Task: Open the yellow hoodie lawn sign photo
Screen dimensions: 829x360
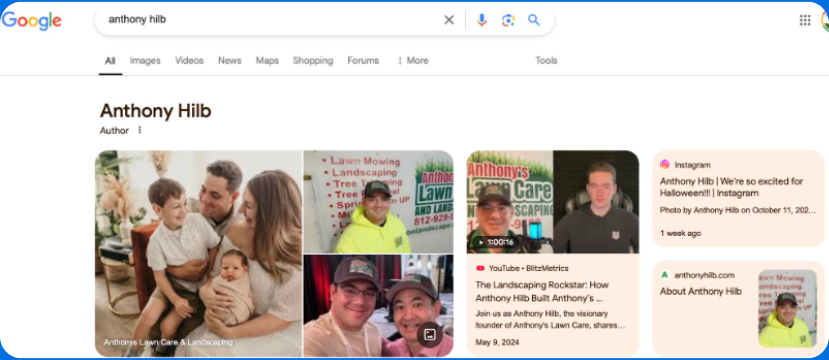Action: pyautogui.click(x=378, y=201)
